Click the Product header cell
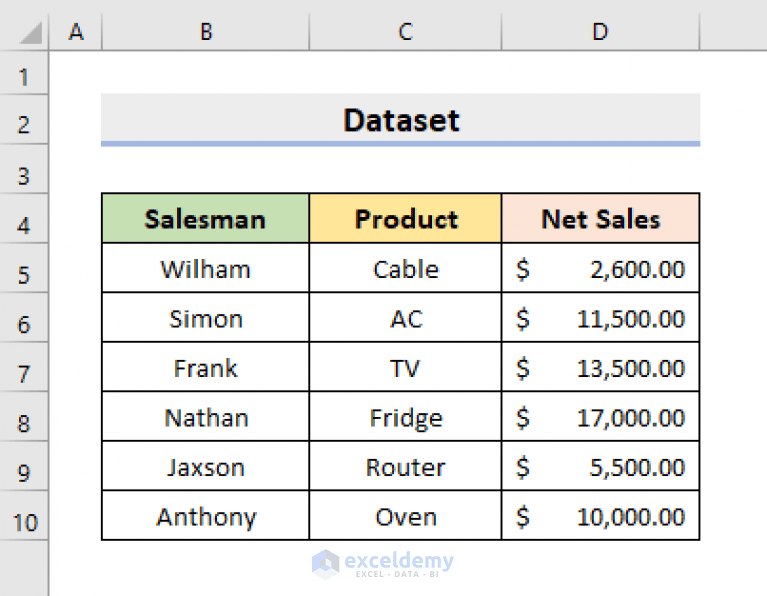Viewport: 767px width, 596px height. tap(405, 218)
